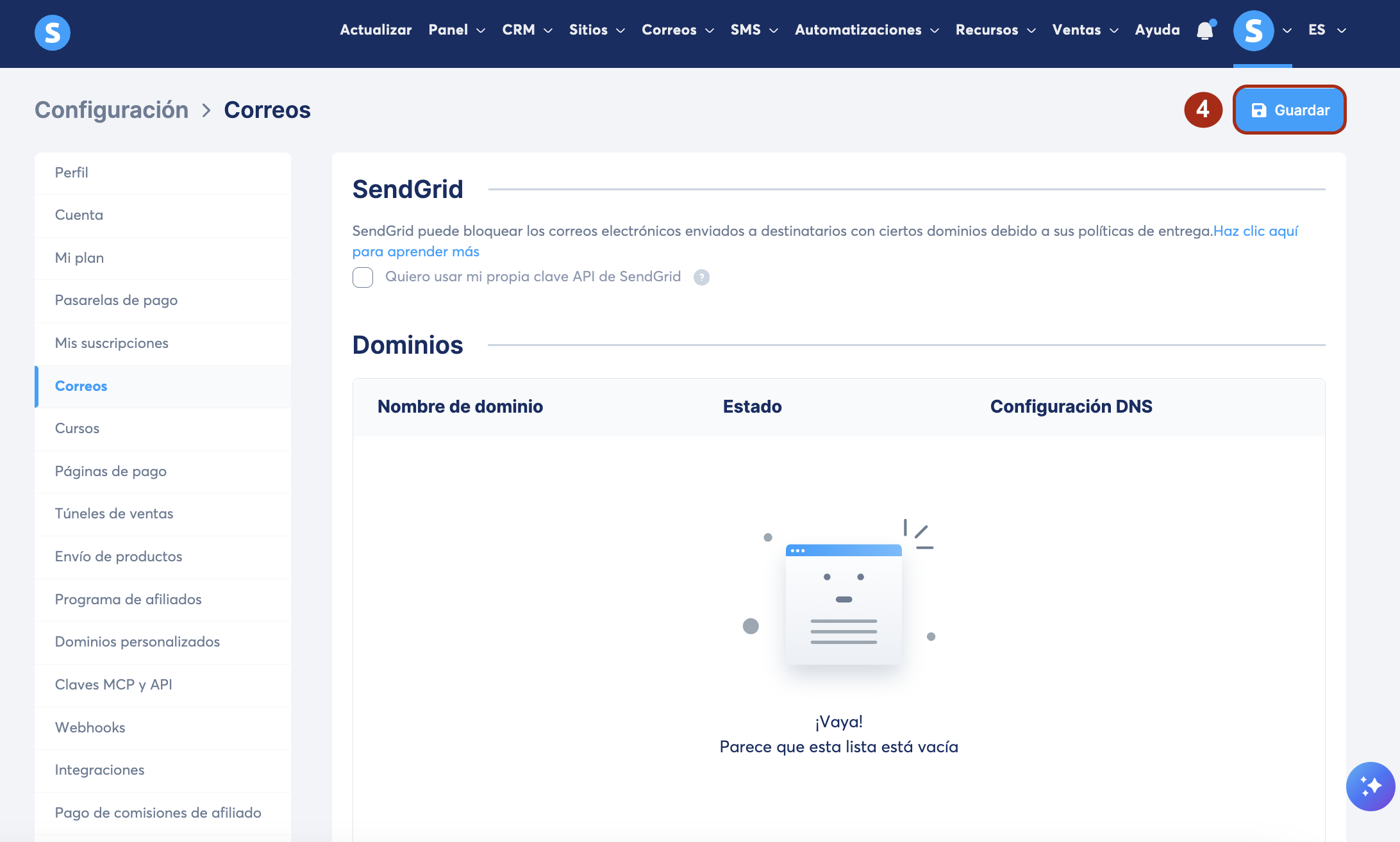Click the SendGrid API key help icon
The width and height of the screenshot is (1400, 842).
point(702,277)
